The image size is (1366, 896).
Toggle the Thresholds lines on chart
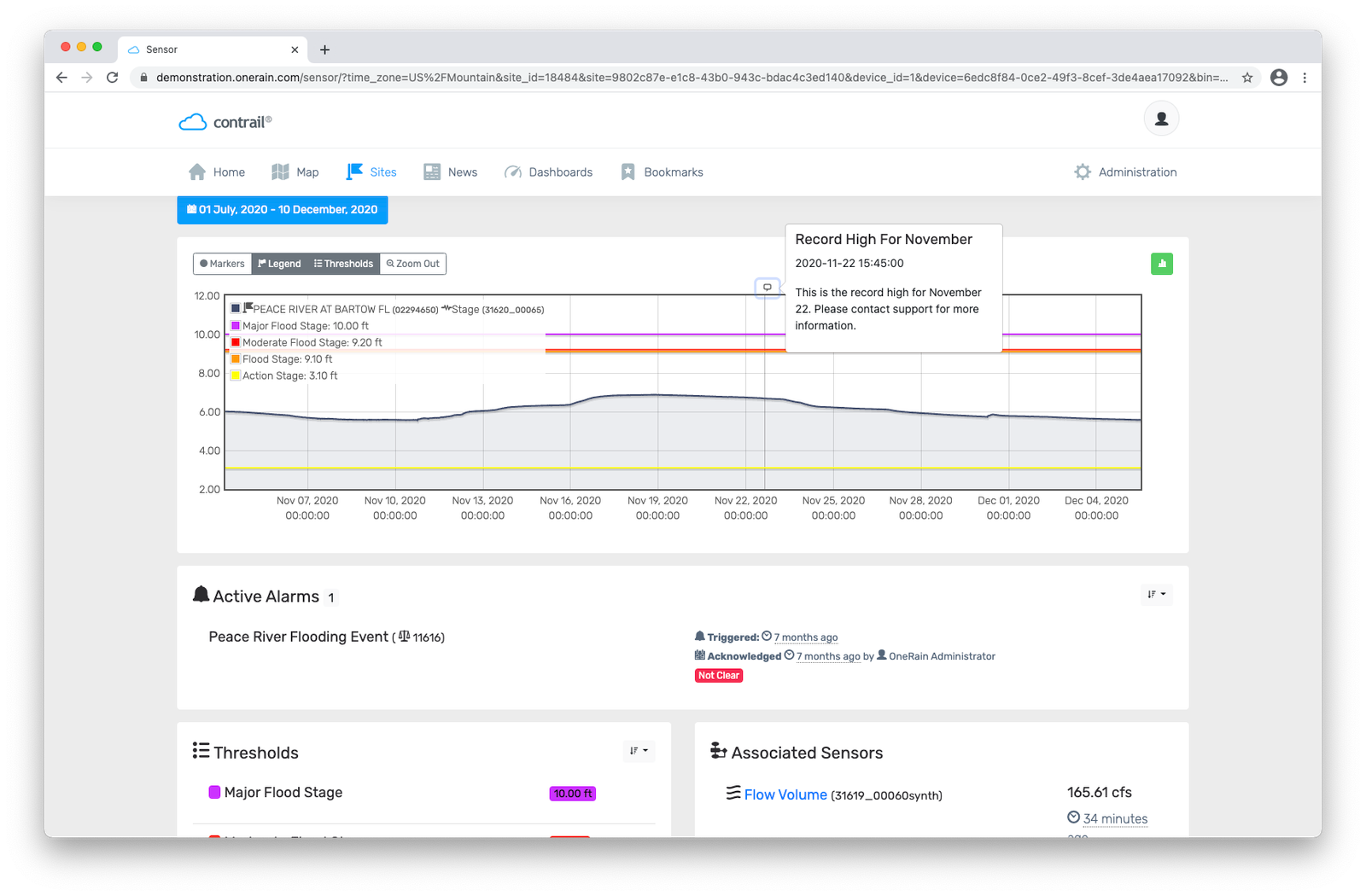(343, 264)
